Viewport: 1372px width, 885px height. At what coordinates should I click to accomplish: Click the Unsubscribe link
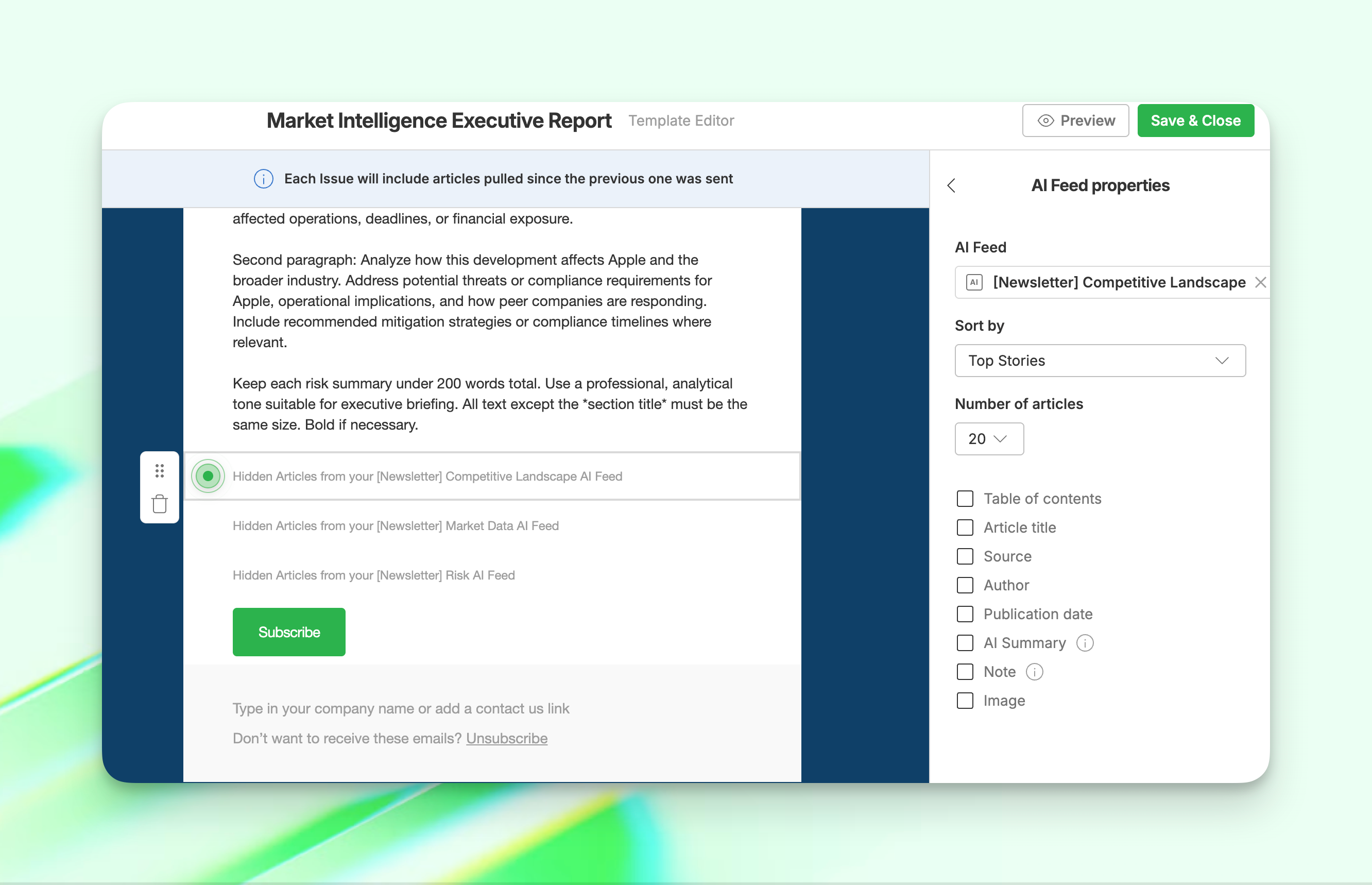[x=506, y=739]
